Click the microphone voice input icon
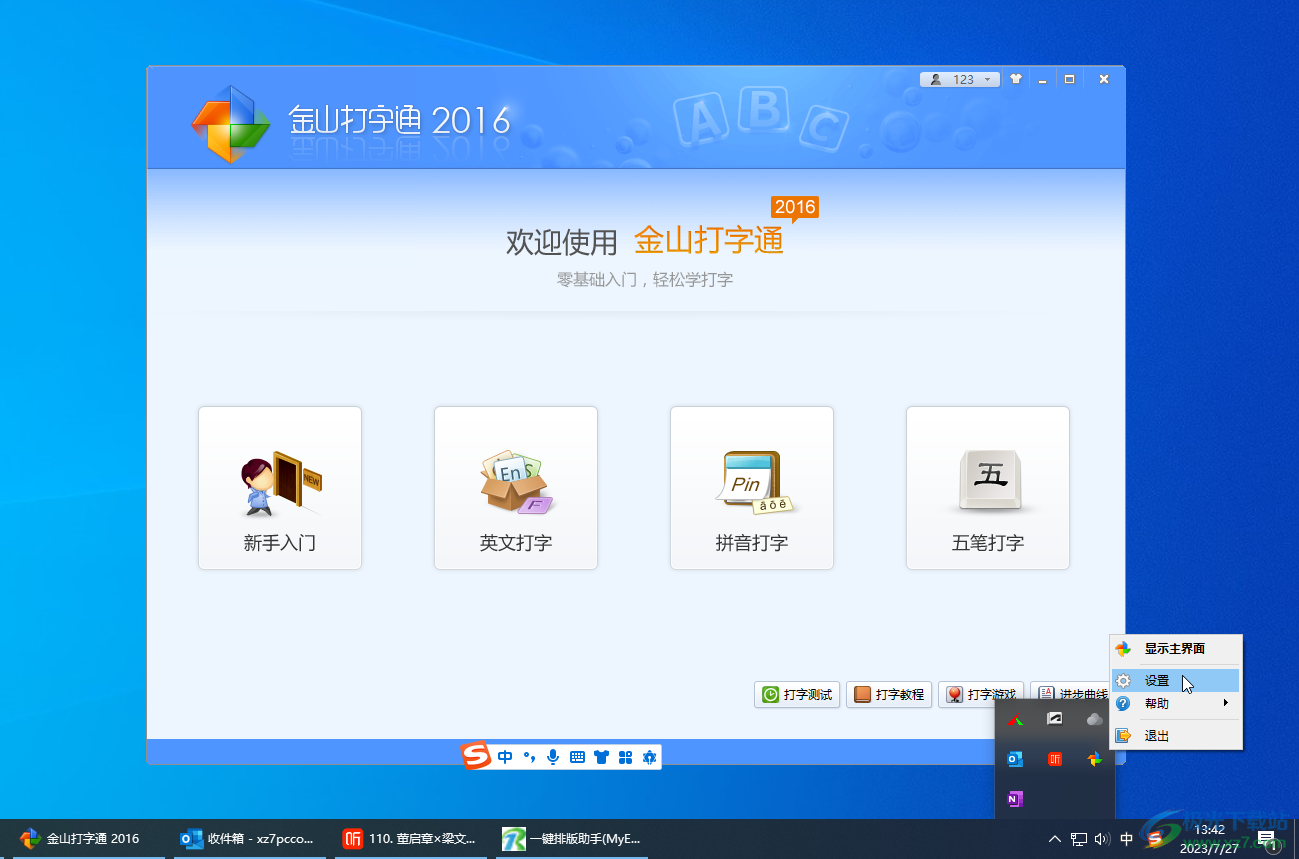 pos(553,757)
